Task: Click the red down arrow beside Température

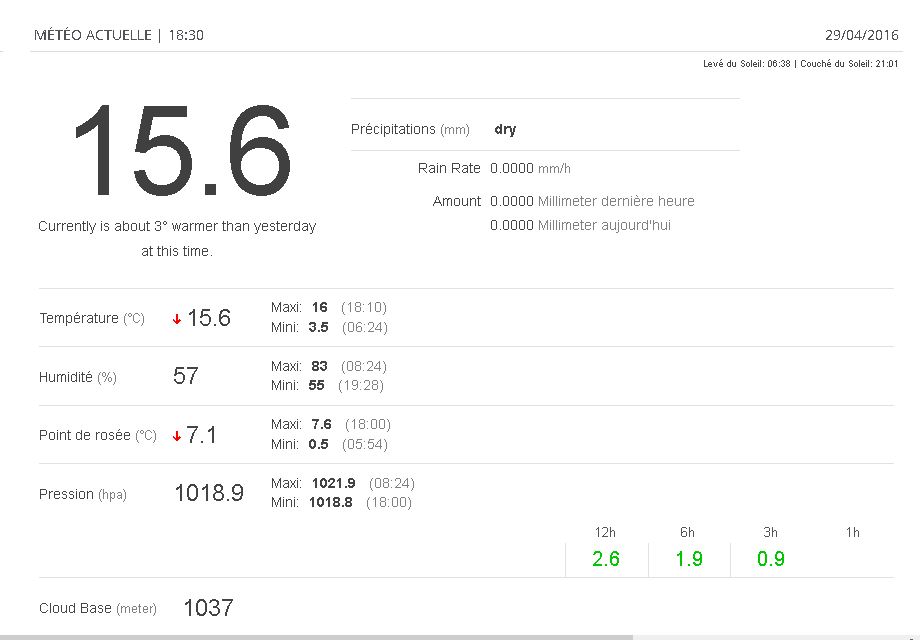Action: [177, 319]
